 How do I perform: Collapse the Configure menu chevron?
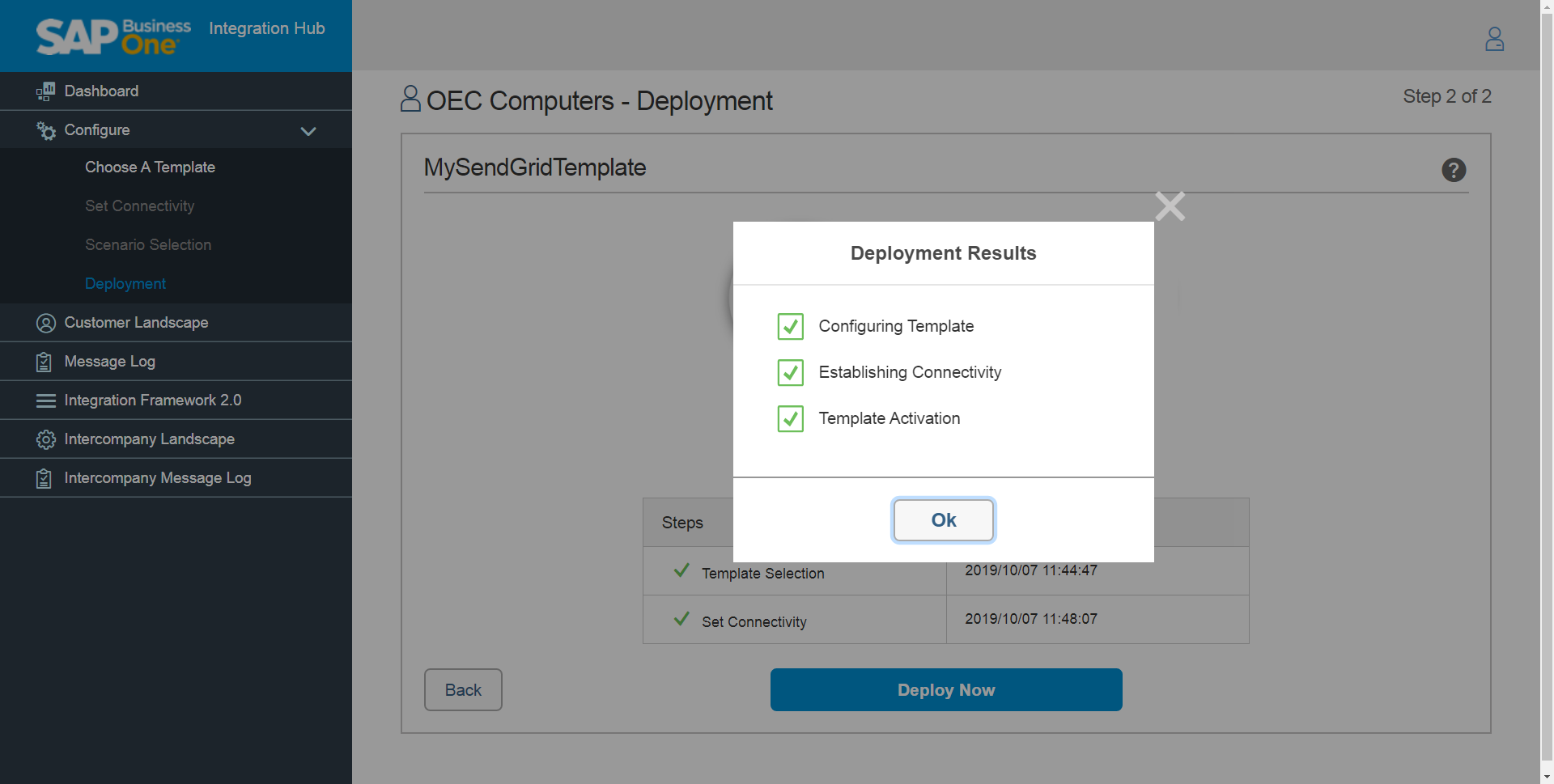pyautogui.click(x=308, y=131)
